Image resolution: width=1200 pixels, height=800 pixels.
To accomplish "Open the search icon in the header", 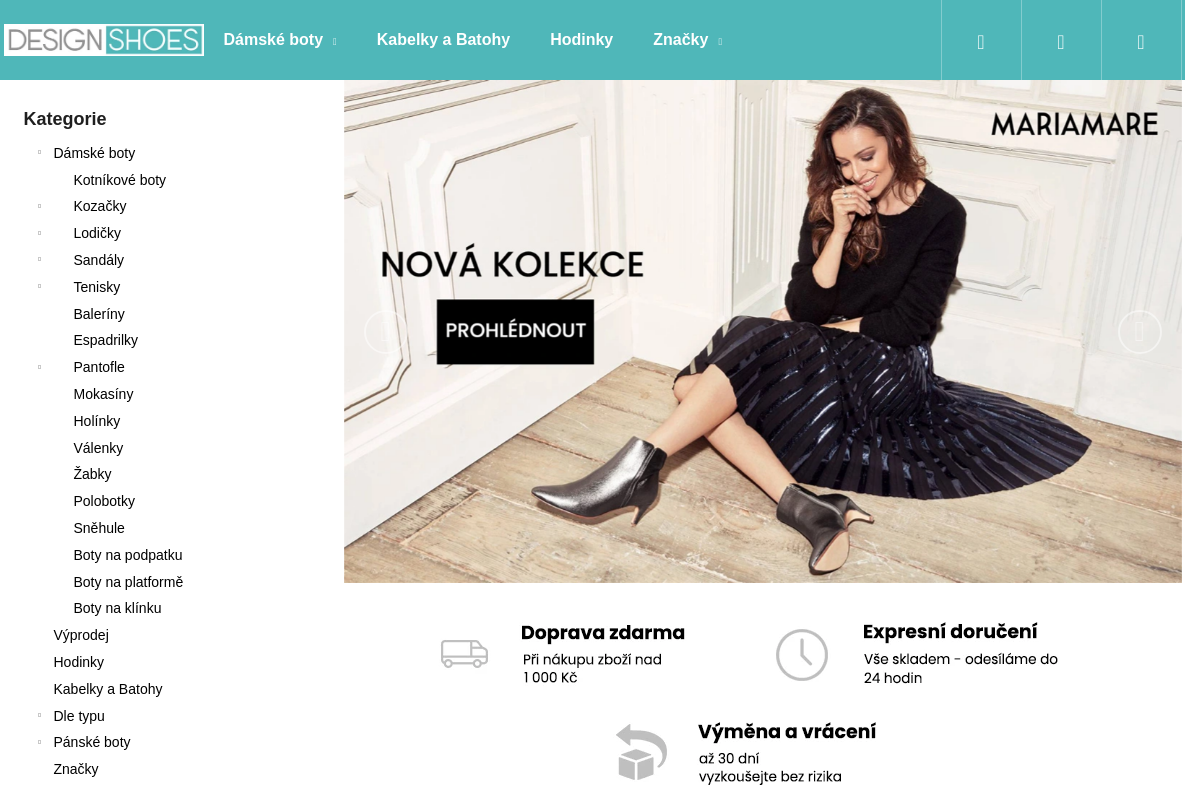I will [980, 41].
